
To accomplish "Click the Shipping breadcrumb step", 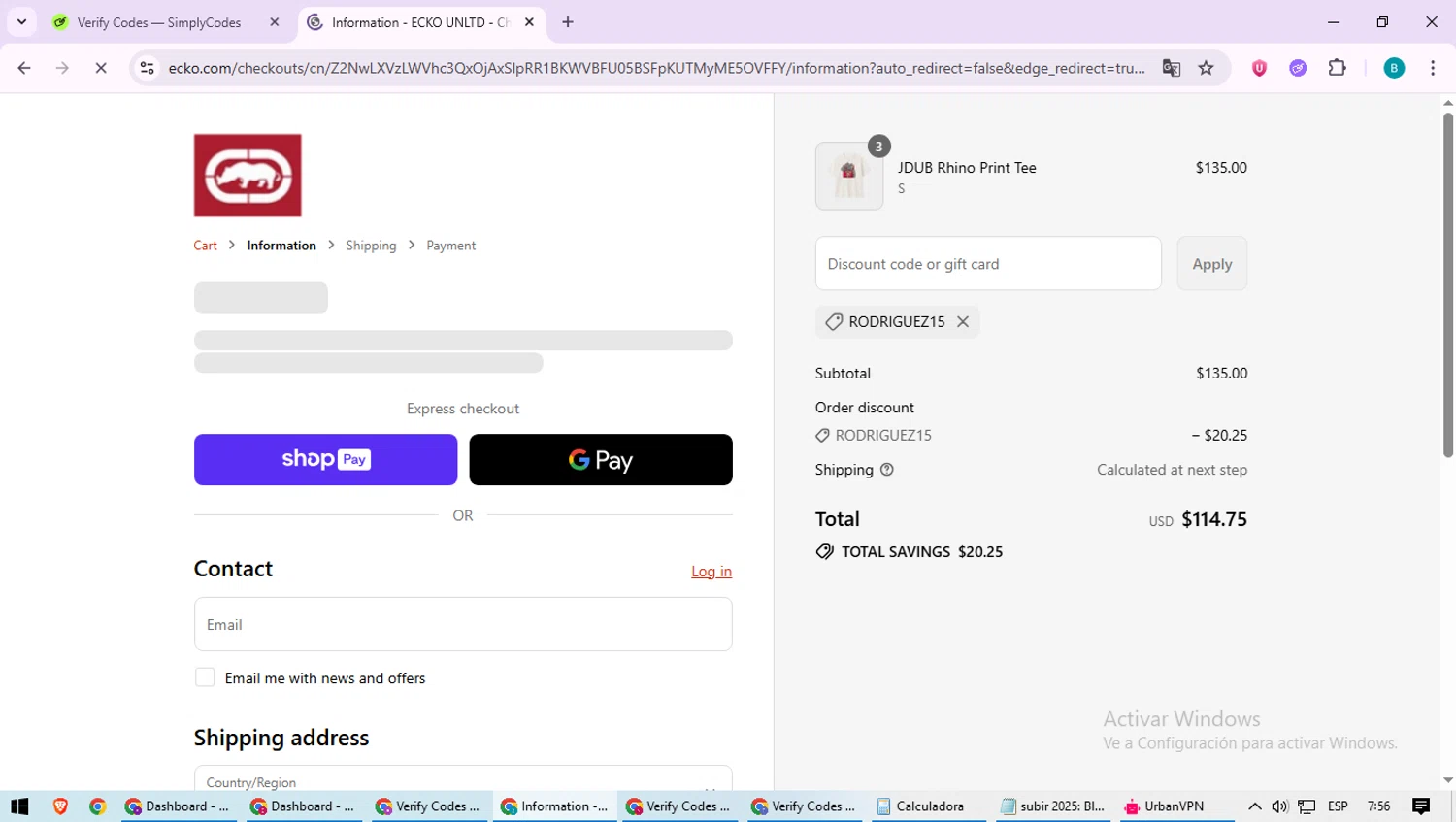I will 371,246.
